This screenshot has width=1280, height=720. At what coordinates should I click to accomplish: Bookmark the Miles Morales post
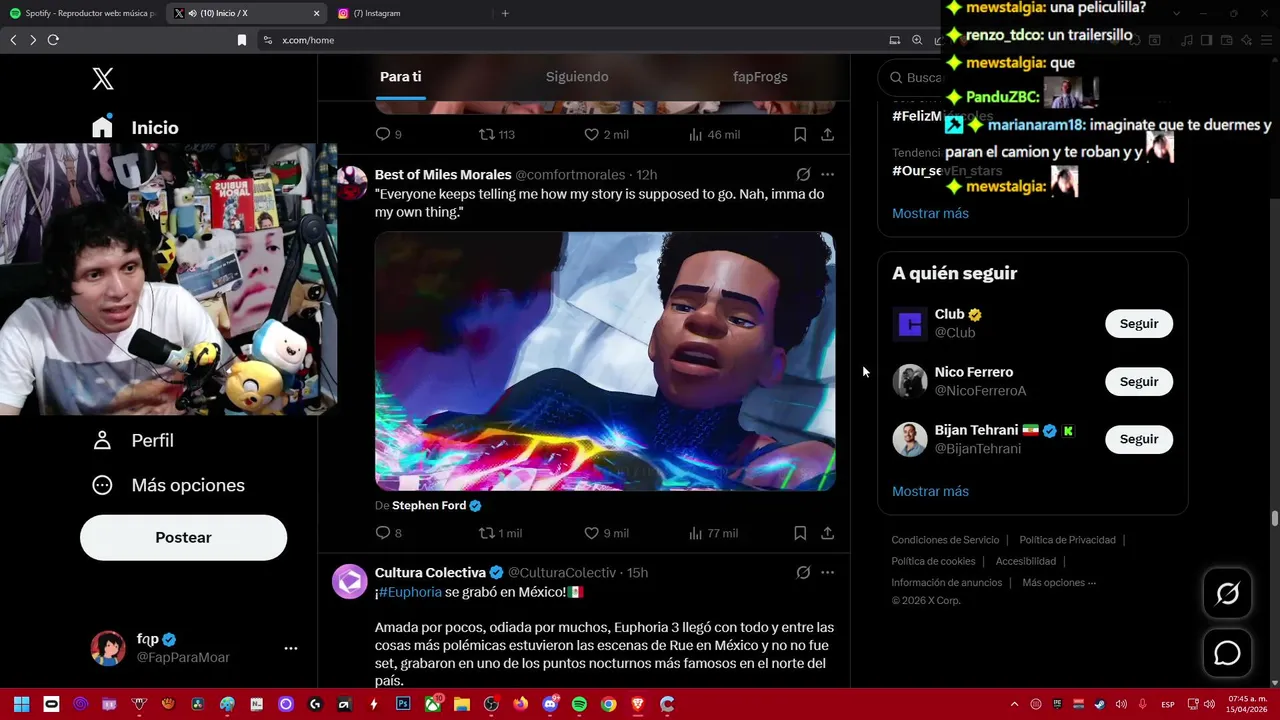point(800,533)
